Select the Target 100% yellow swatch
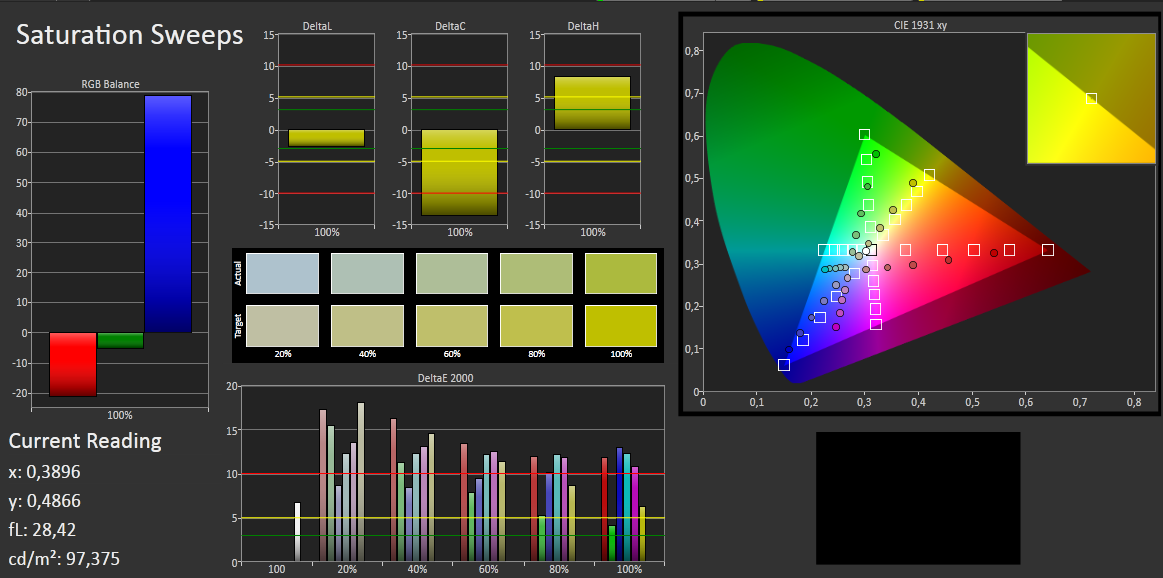Screen dimensions: 1163x578 [621, 326]
